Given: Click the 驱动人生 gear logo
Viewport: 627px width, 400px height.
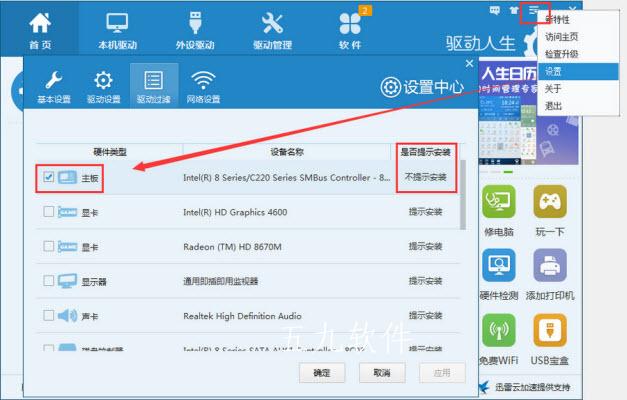Looking at the screenshot, I should (532, 42).
